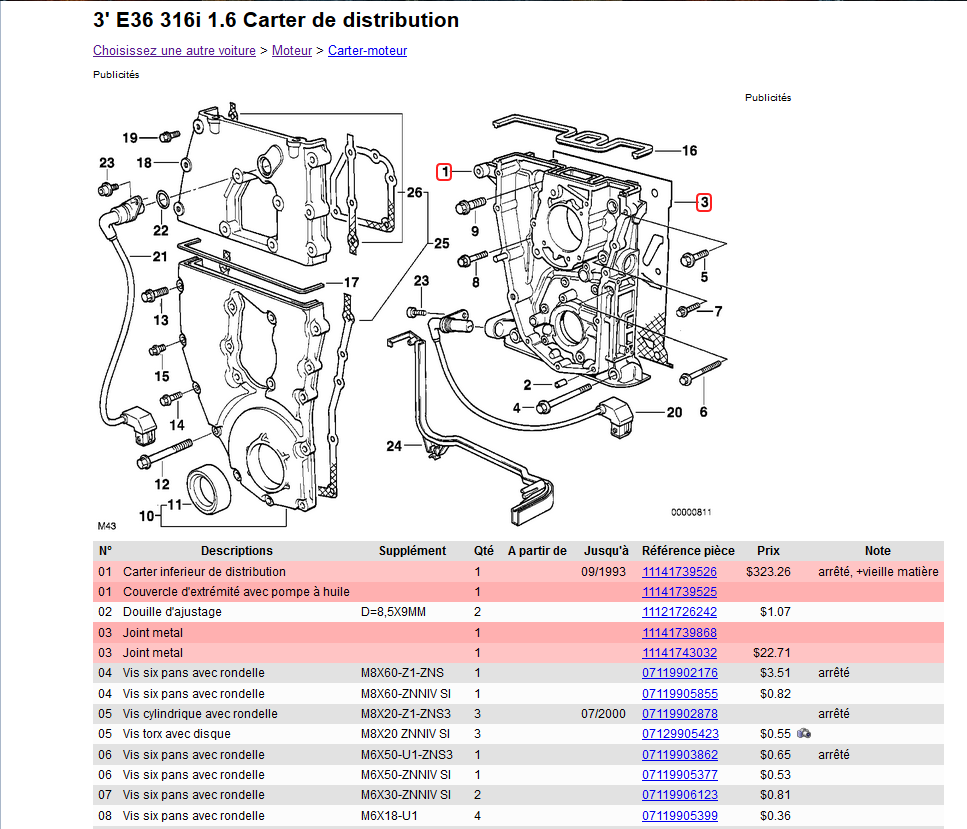Open part reference 07129905423
This screenshot has width=967, height=829.
680,734
